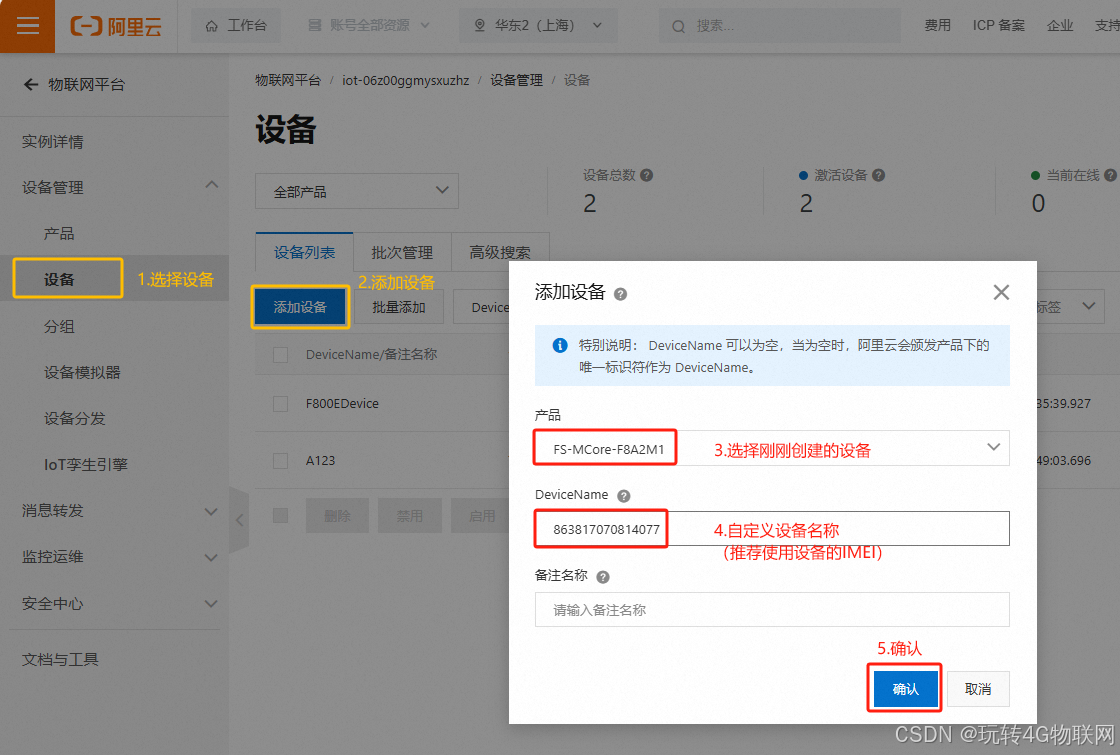Screen dimensions: 1120x755
Task: Open the A123 device entry
Action: 320,461
